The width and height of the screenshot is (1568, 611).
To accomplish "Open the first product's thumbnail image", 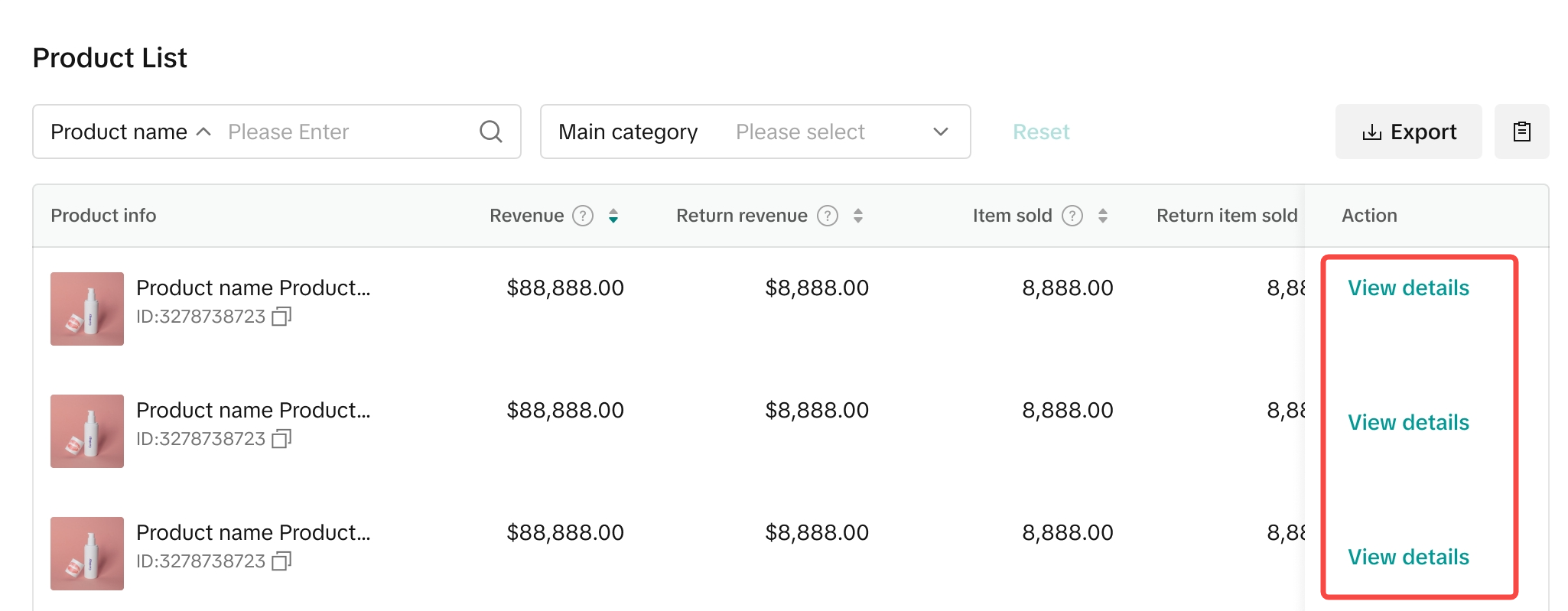I will tap(87, 309).
